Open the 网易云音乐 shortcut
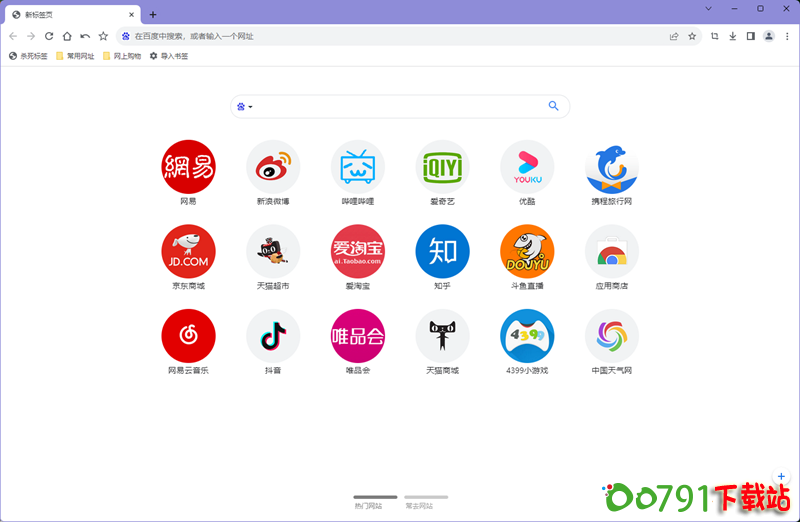 188,336
